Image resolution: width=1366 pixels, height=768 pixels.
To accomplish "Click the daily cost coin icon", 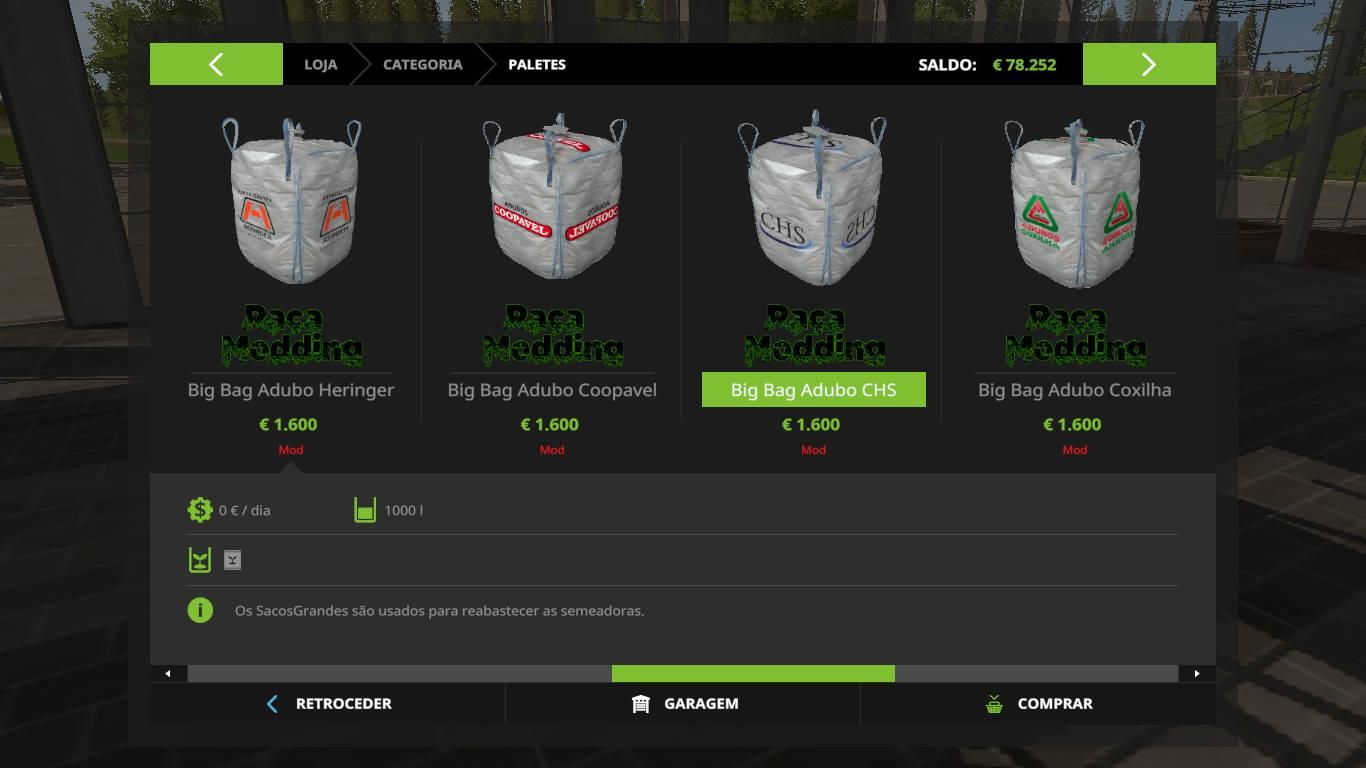I will [x=200, y=510].
